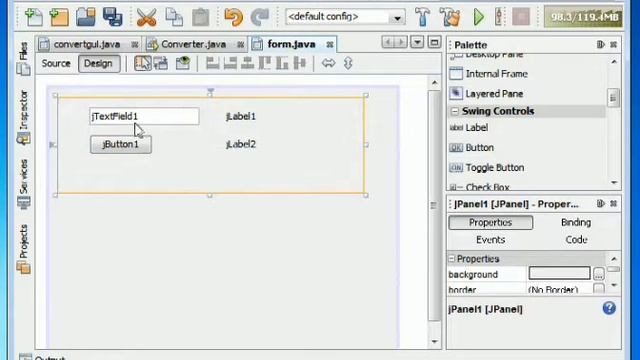Close the form.java tab
Screen dimensions: 640x360
[x=330, y=44]
